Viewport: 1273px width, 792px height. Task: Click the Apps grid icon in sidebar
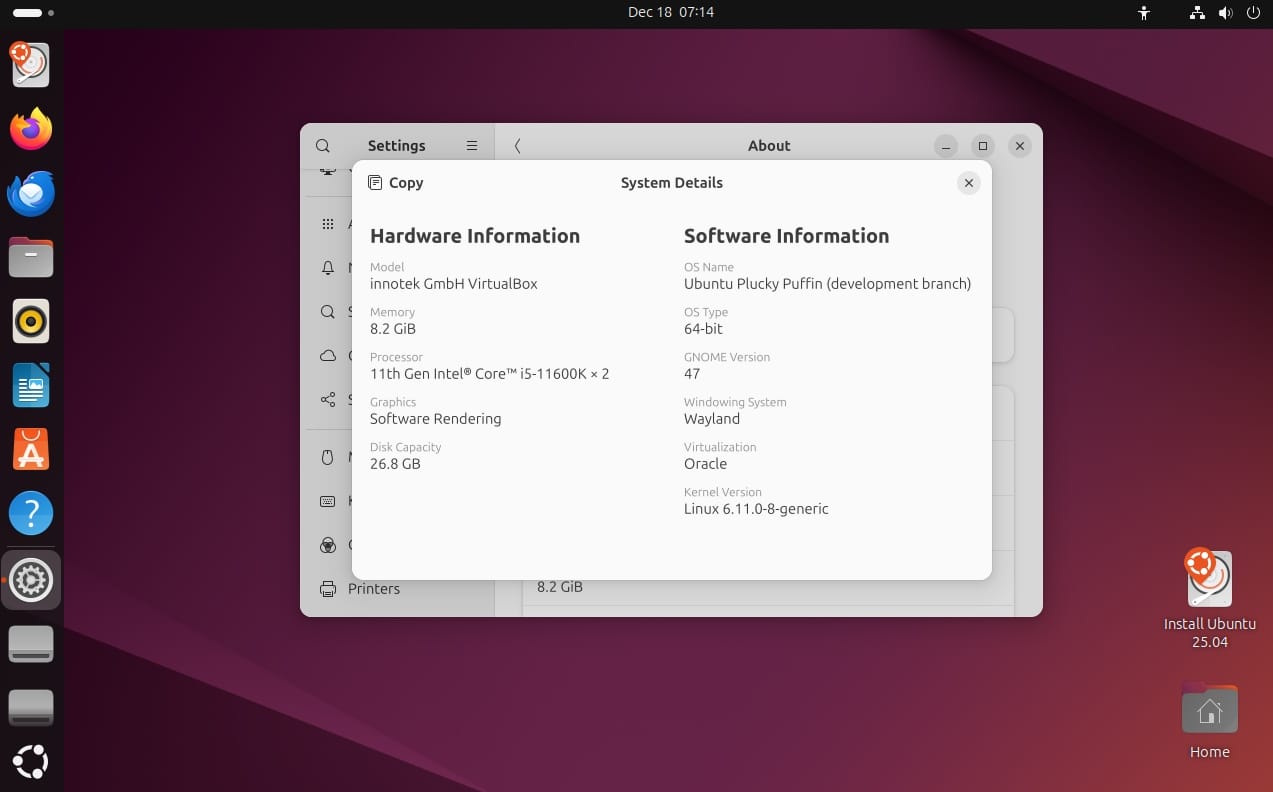(328, 223)
